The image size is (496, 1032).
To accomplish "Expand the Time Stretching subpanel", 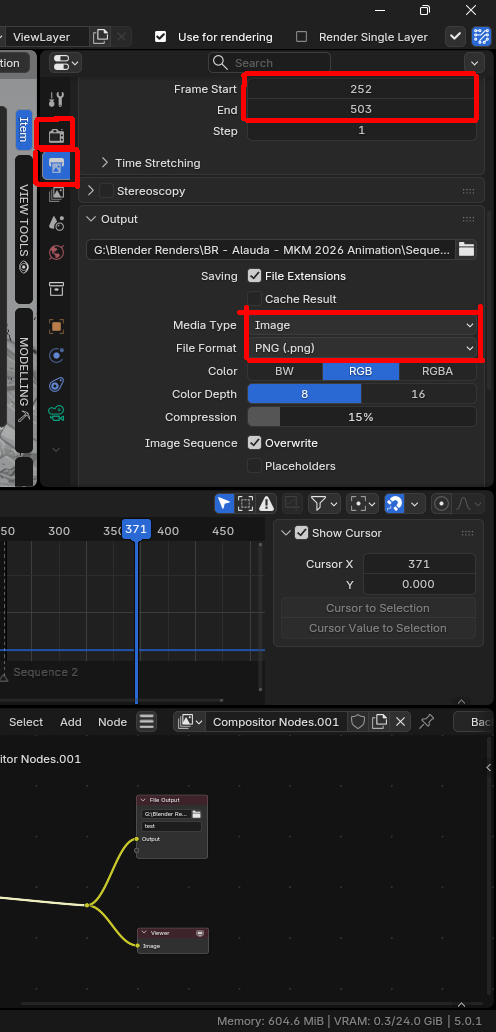I will pos(105,163).
